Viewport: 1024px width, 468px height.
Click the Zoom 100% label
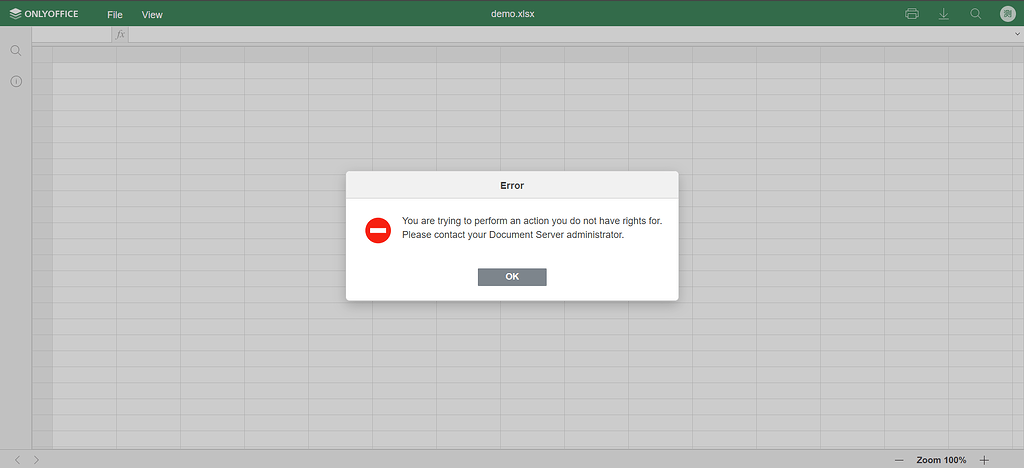pos(941,460)
